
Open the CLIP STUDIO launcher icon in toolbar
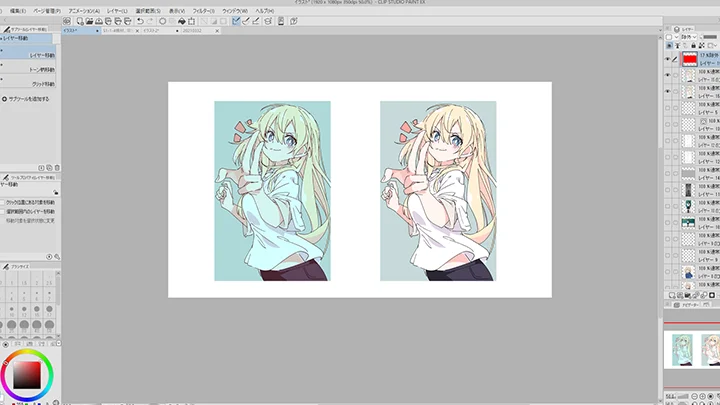(x=67, y=21)
